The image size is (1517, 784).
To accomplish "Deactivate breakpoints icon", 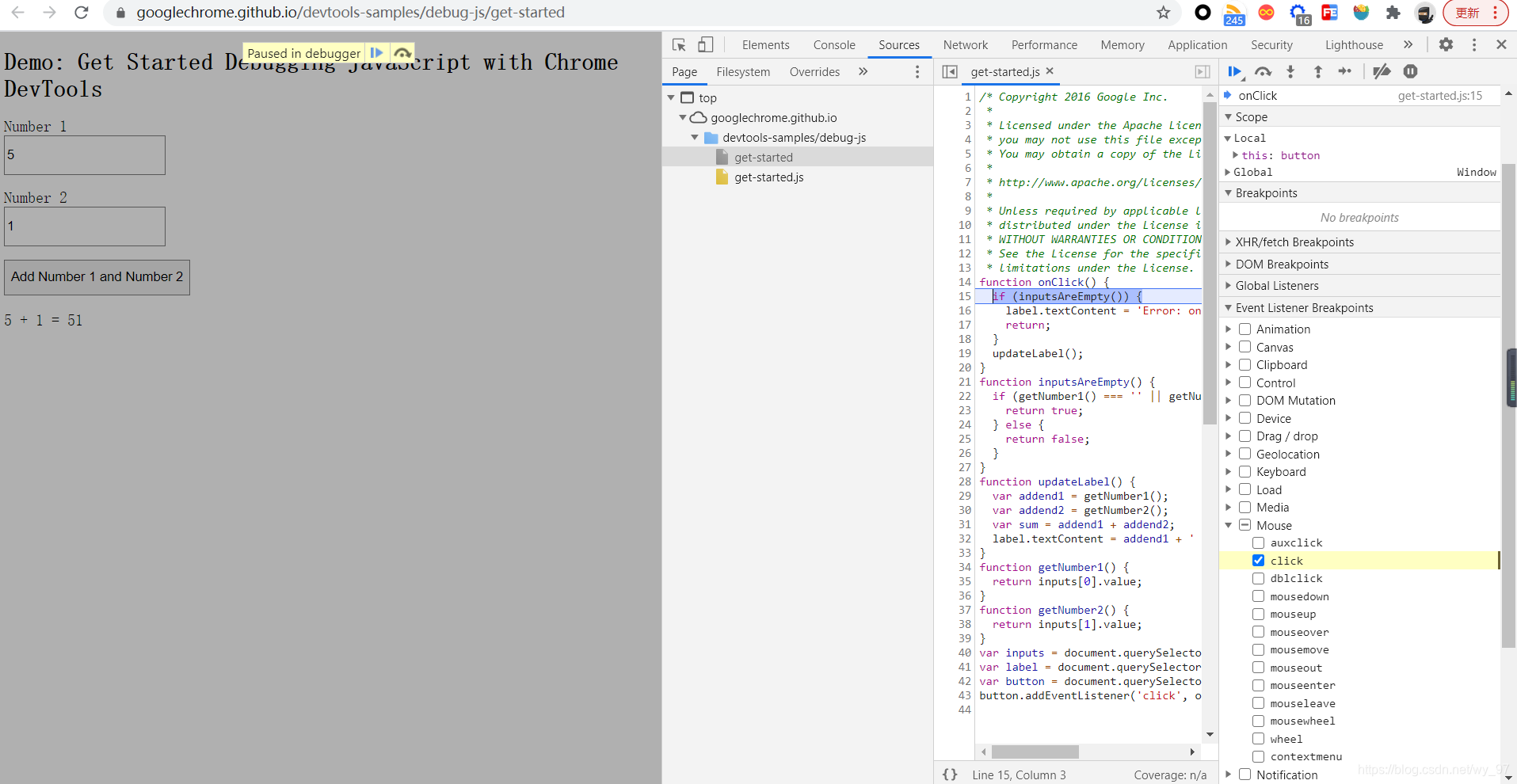I will (x=1382, y=71).
